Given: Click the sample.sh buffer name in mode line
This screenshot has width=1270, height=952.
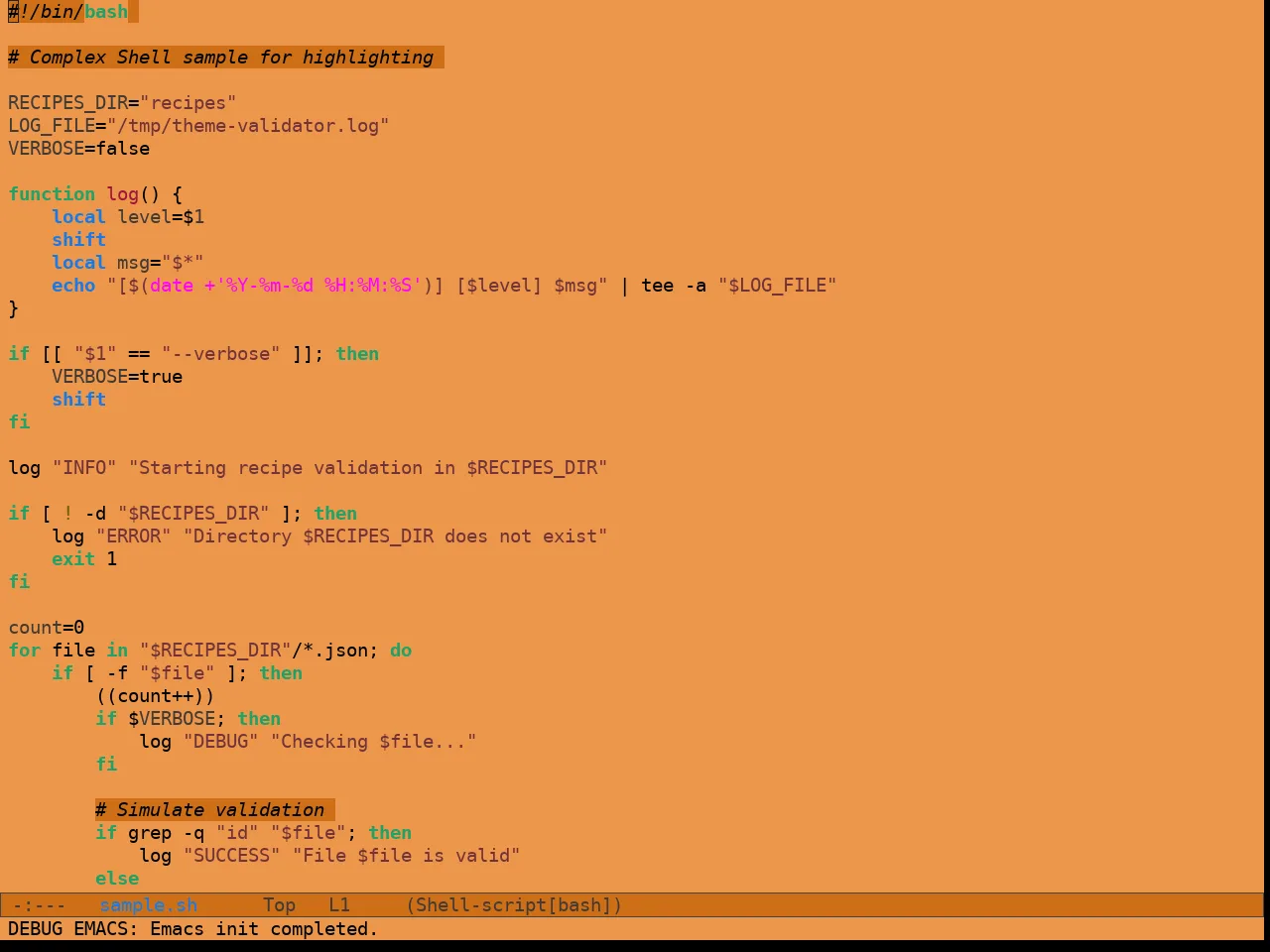Looking at the screenshot, I should click(149, 904).
